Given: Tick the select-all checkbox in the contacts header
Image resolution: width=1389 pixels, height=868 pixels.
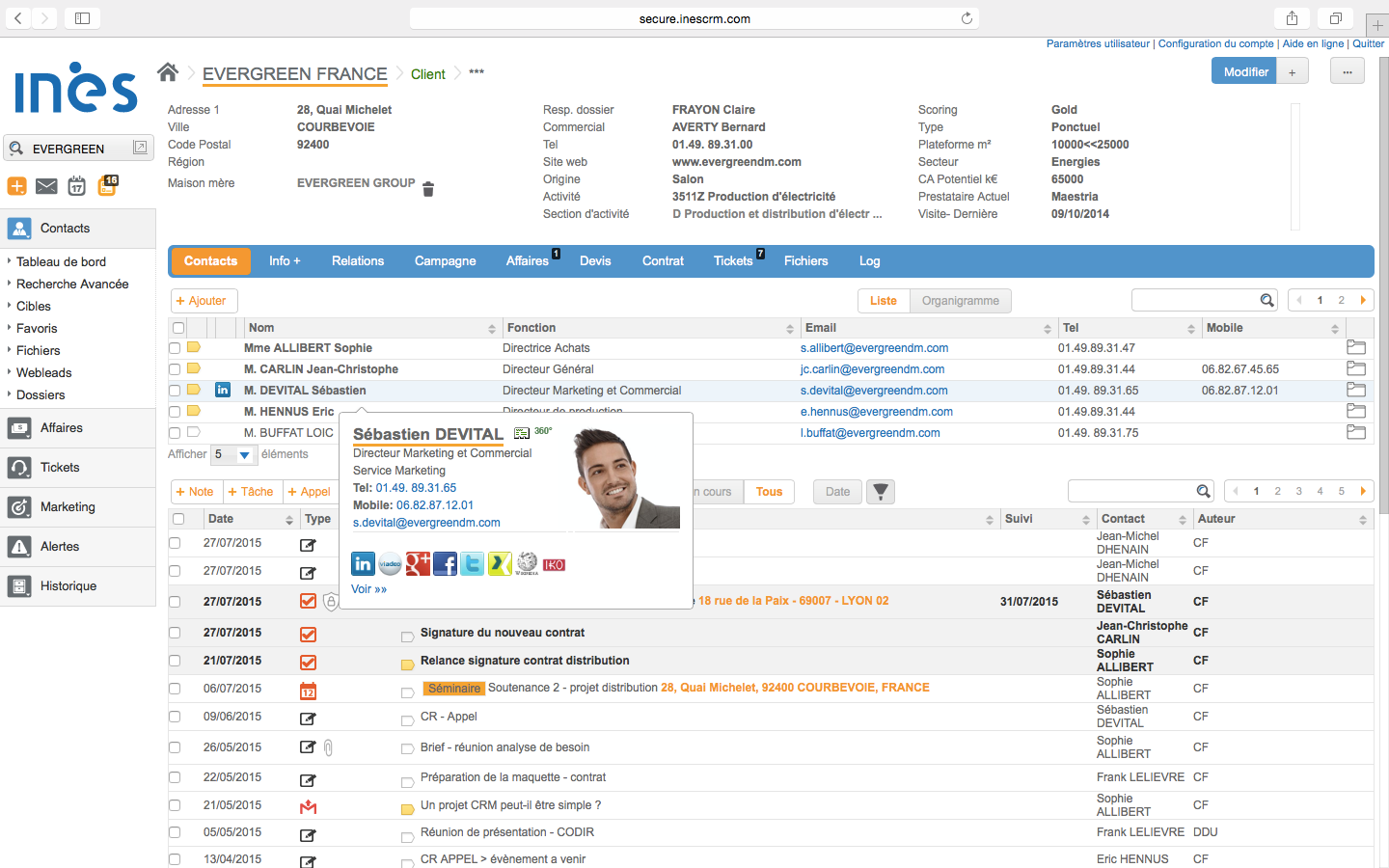Looking at the screenshot, I should [177, 328].
